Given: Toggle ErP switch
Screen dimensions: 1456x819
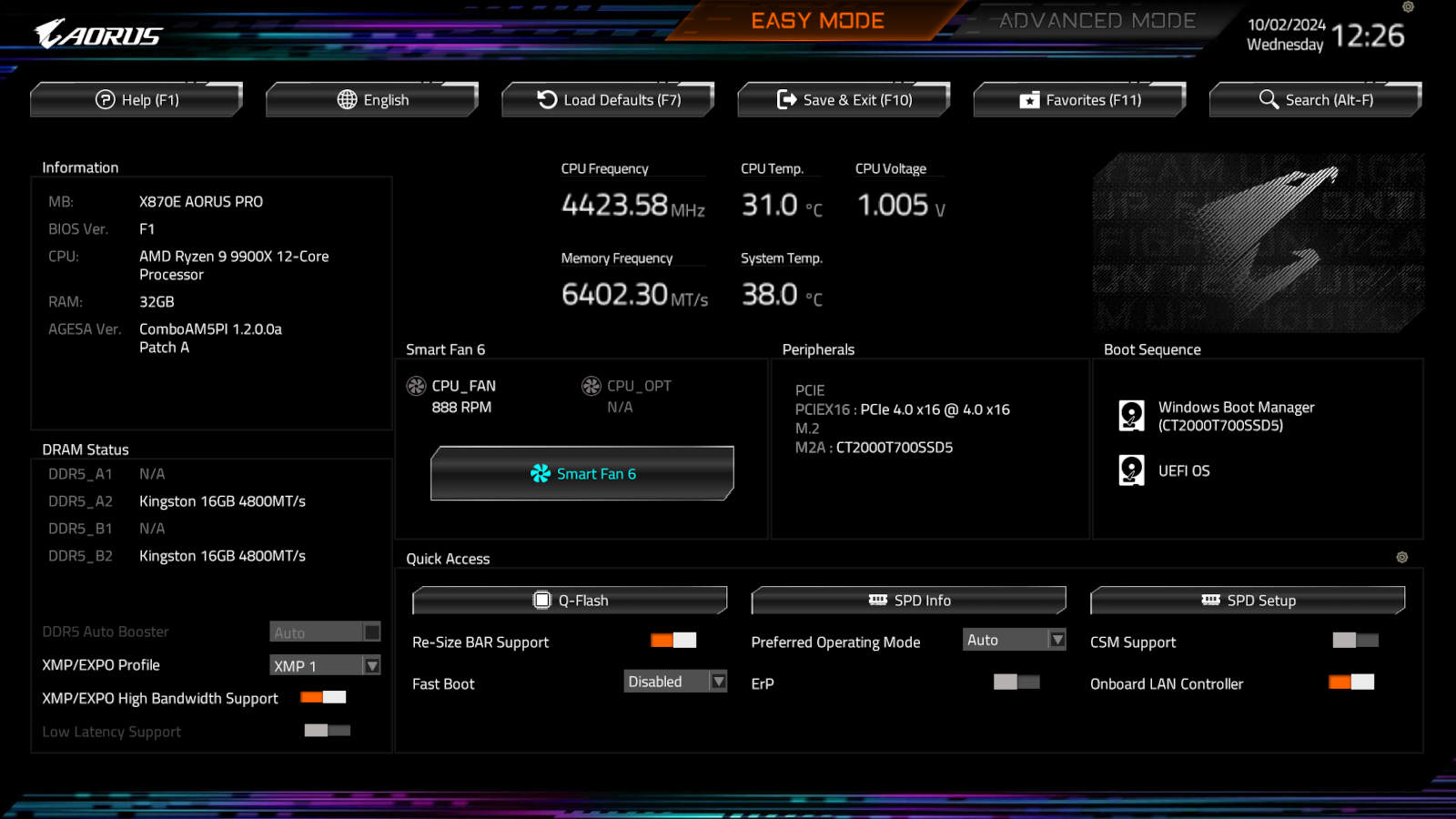Looking at the screenshot, I should 1016,682.
